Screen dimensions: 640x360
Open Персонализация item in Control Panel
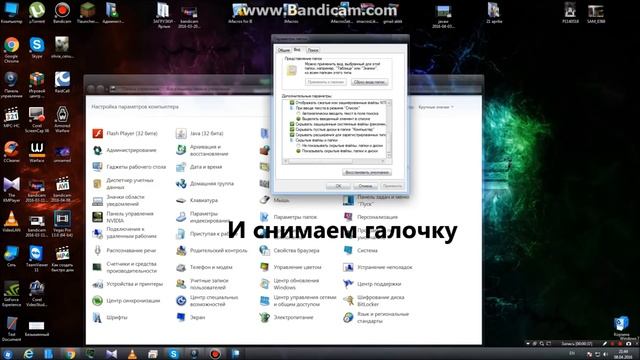[371, 217]
